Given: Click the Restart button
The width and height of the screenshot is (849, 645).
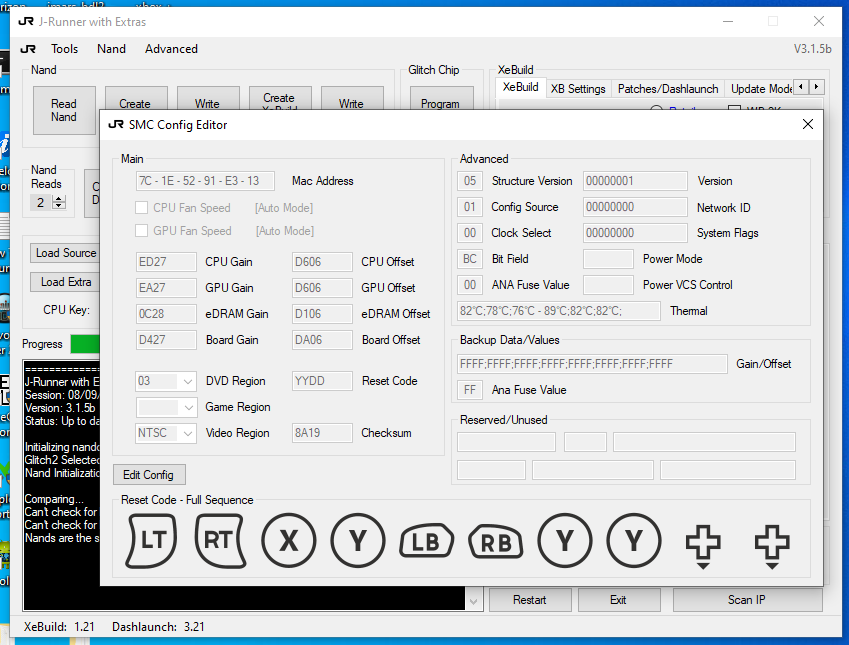Looking at the screenshot, I should point(530,600).
